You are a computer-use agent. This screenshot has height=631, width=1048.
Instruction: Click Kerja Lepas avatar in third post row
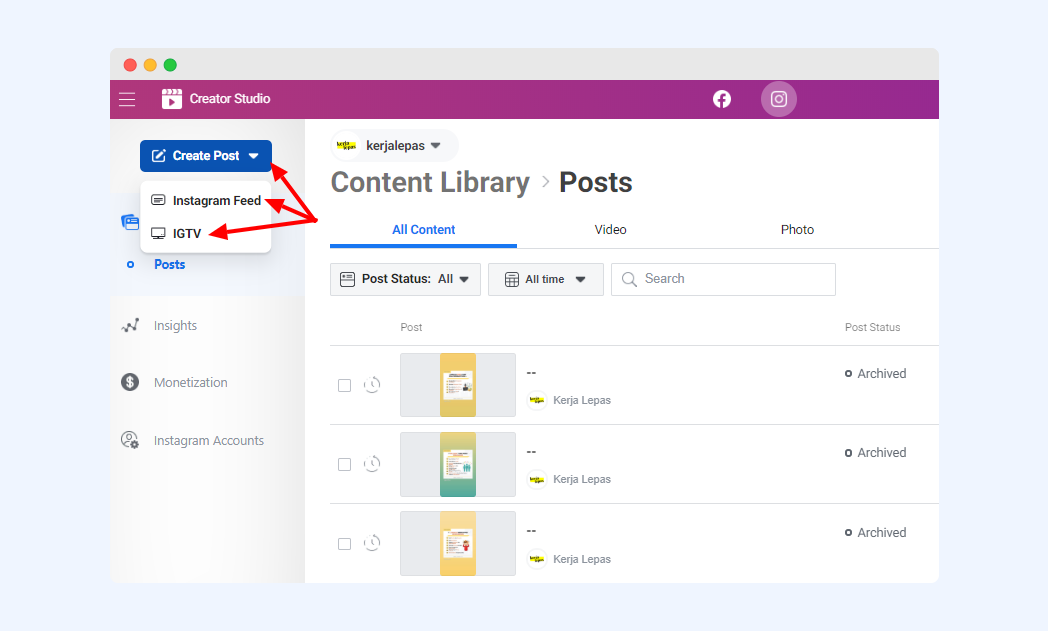pos(537,559)
